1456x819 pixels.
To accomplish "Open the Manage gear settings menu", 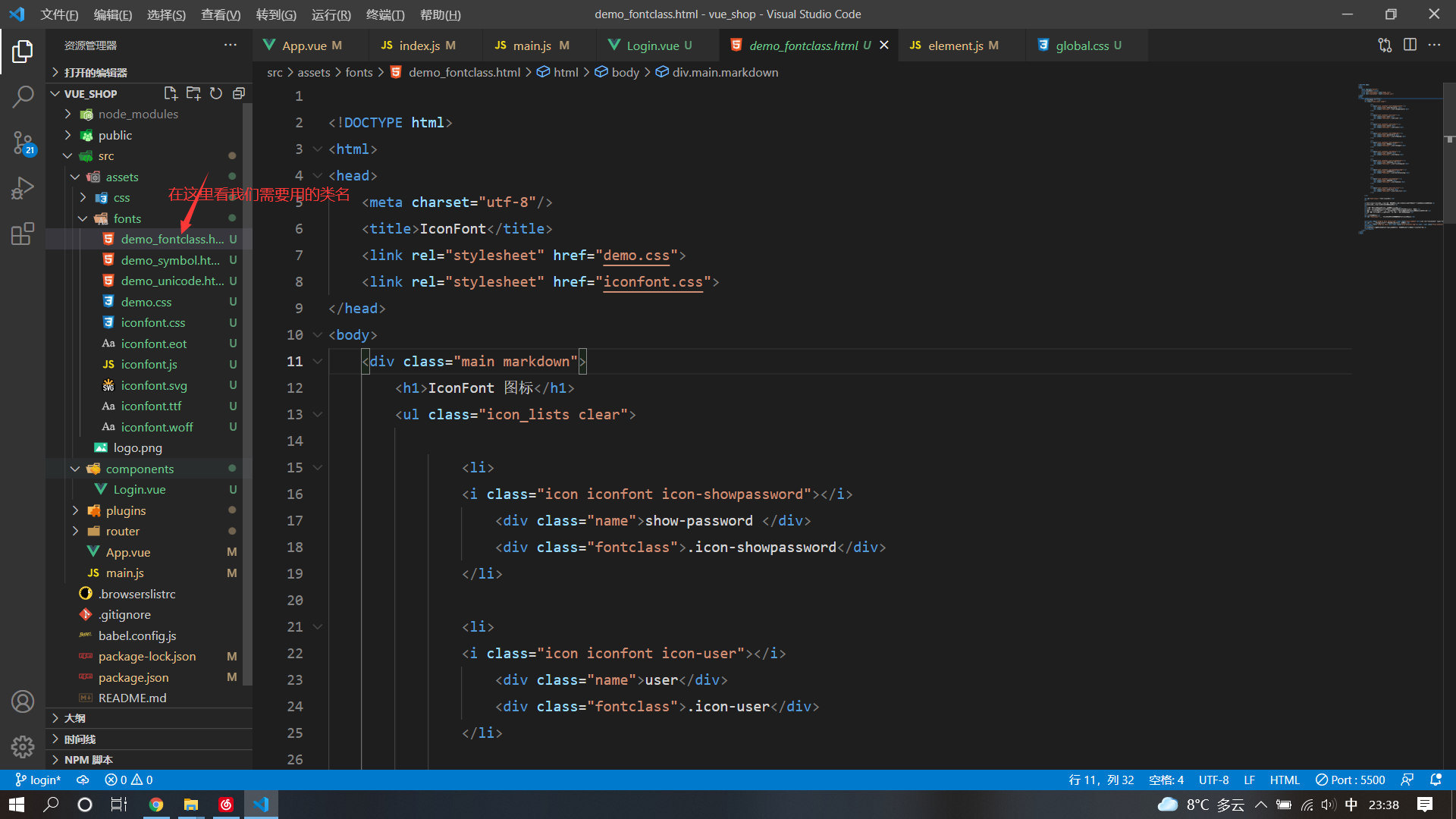I will click(x=23, y=747).
